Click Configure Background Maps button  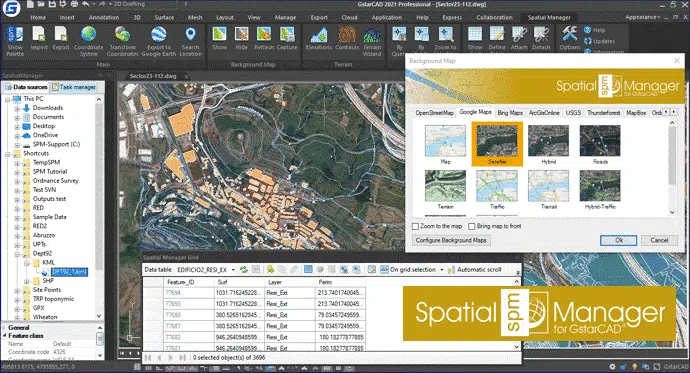pyautogui.click(x=451, y=241)
